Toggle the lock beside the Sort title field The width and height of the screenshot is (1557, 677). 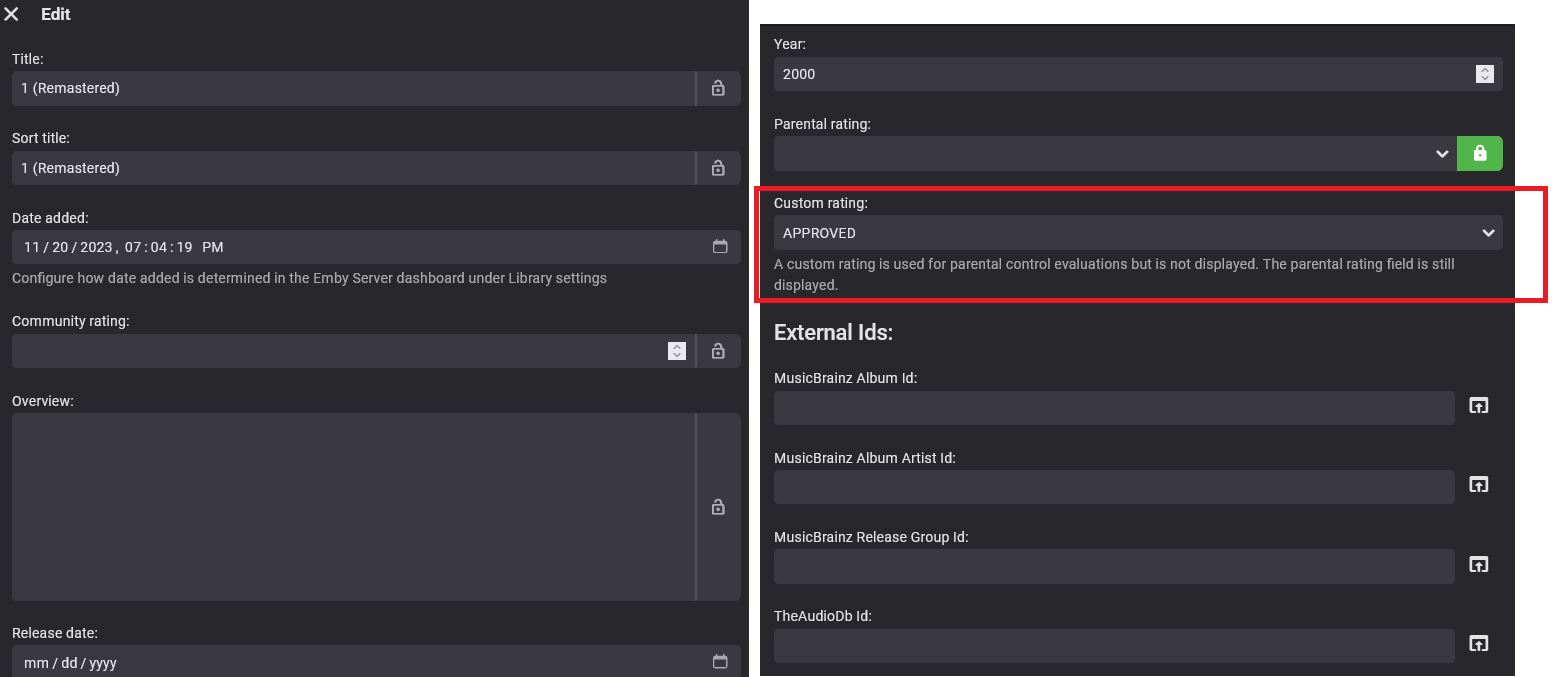pyautogui.click(x=718, y=168)
